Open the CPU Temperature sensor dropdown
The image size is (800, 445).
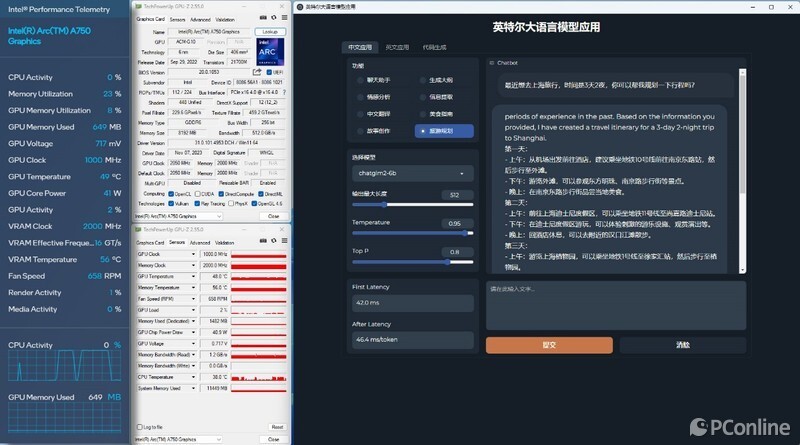(193, 377)
